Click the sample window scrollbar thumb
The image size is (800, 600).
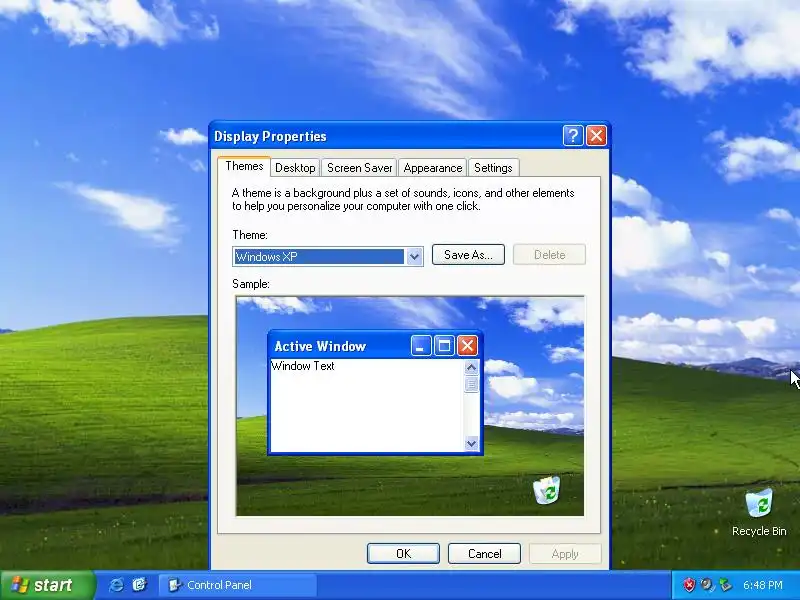471,384
